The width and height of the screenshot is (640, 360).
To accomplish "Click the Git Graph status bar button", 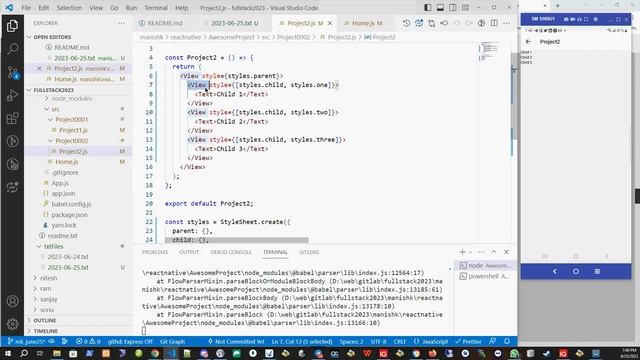I will click(172, 341).
